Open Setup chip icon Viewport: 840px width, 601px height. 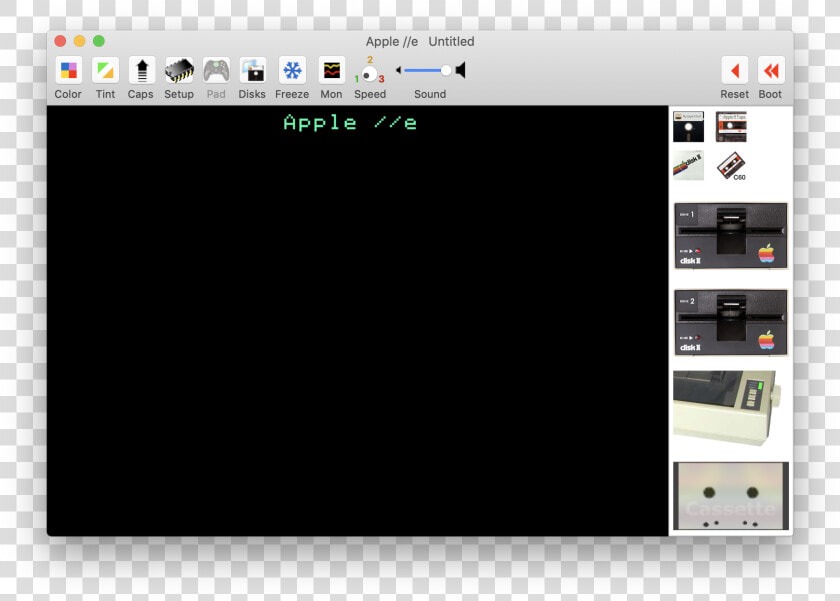(x=179, y=70)
